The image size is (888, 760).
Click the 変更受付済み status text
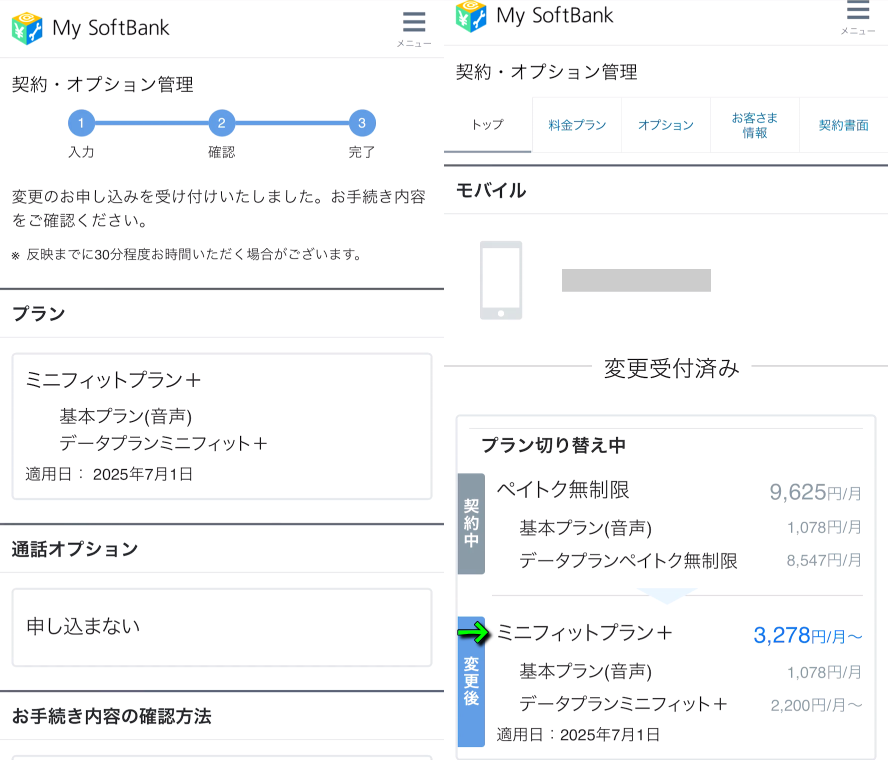click(672, 368)
